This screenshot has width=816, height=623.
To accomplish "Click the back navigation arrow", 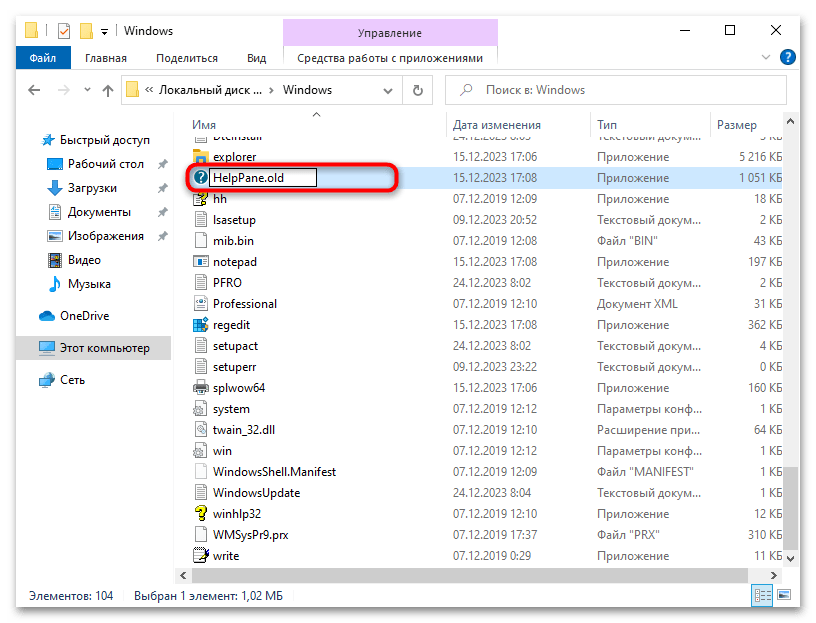I will tap(33, 90).
